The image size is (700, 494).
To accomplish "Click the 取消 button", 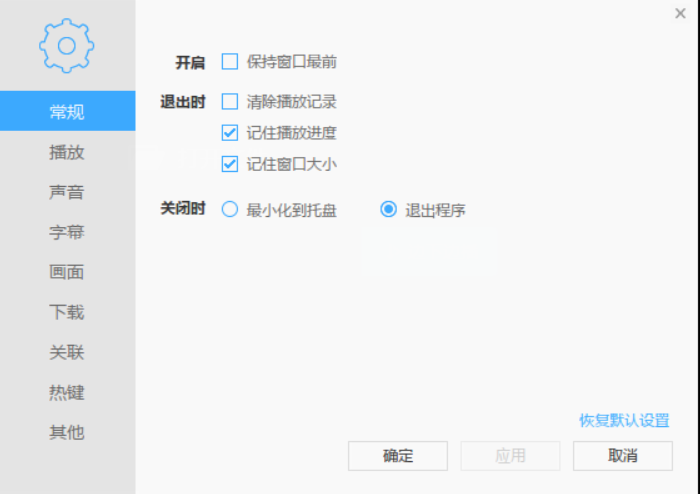I will coord(622,456).
